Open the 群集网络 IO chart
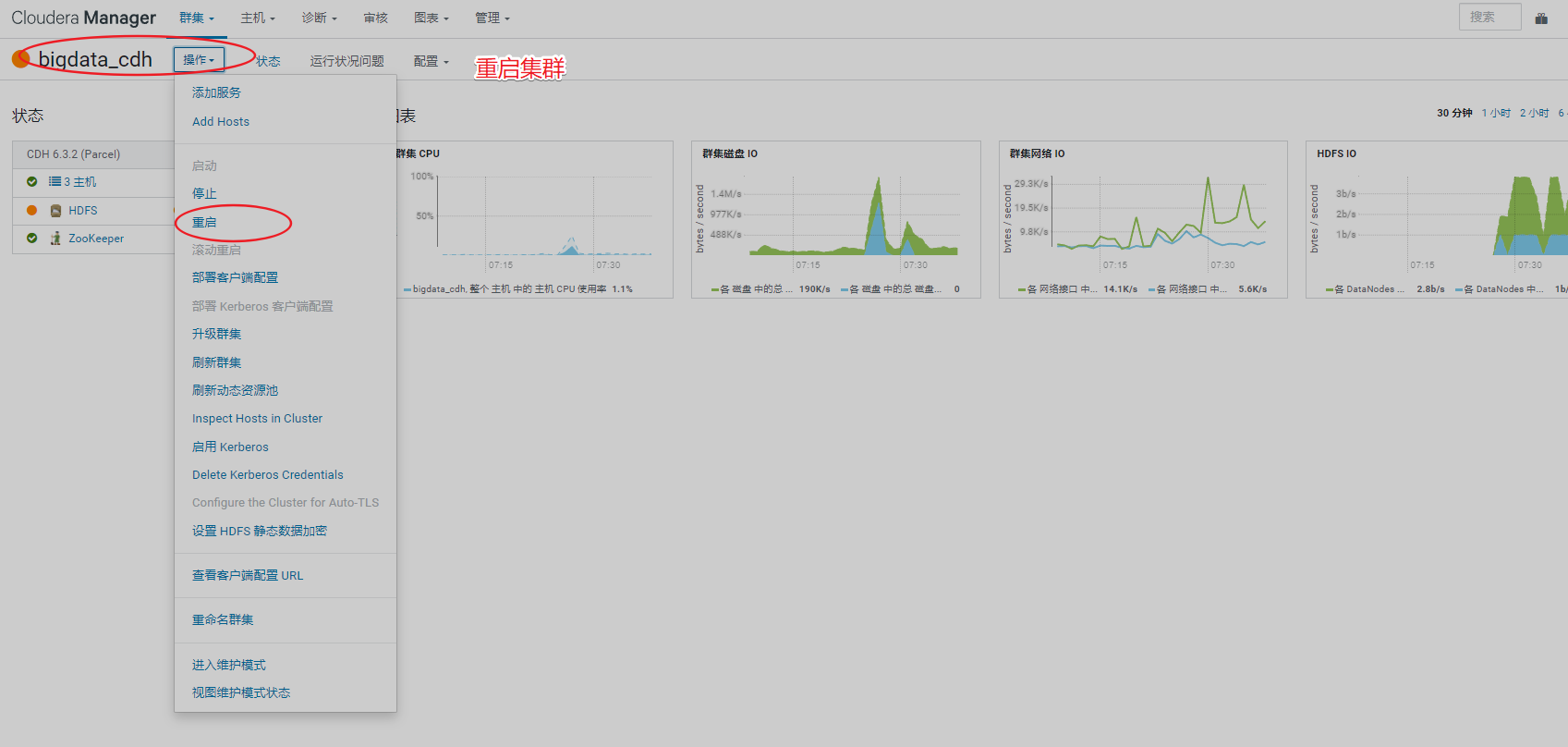Image resolution: width=1568 pixels, height=747 pixels. click(x=1037, y=153)
